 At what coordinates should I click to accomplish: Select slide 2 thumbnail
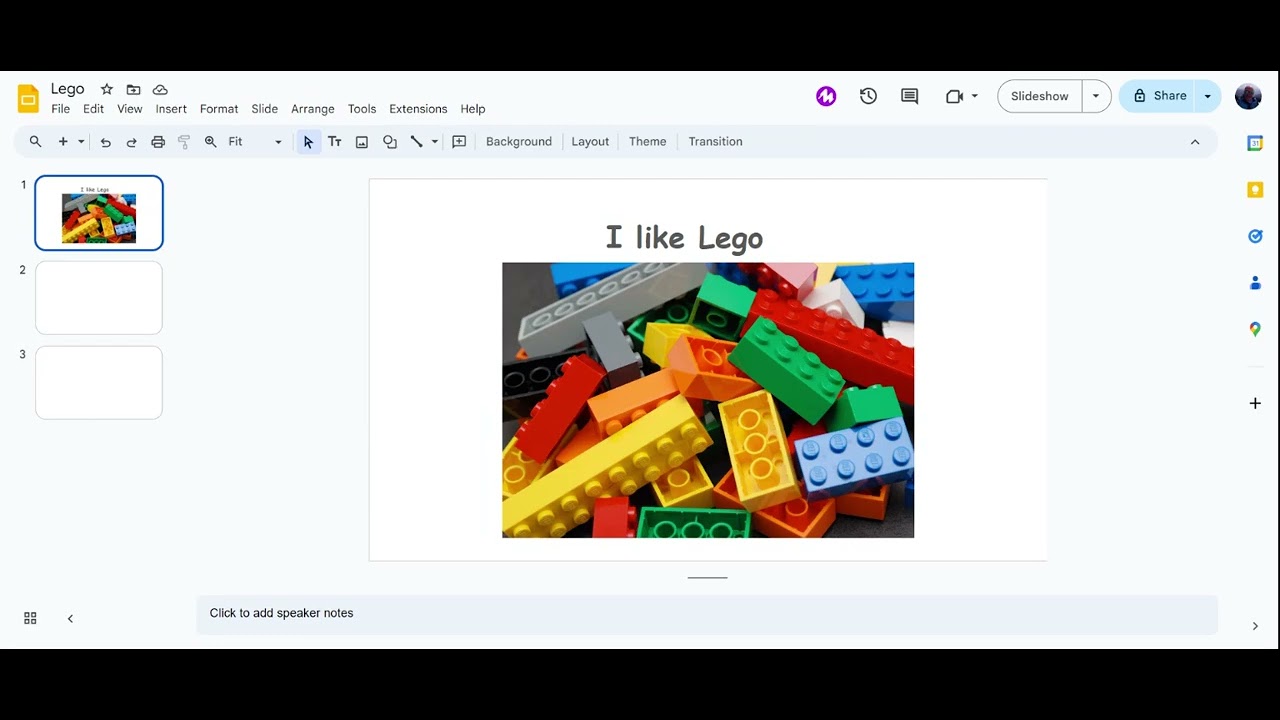(99, 298)
